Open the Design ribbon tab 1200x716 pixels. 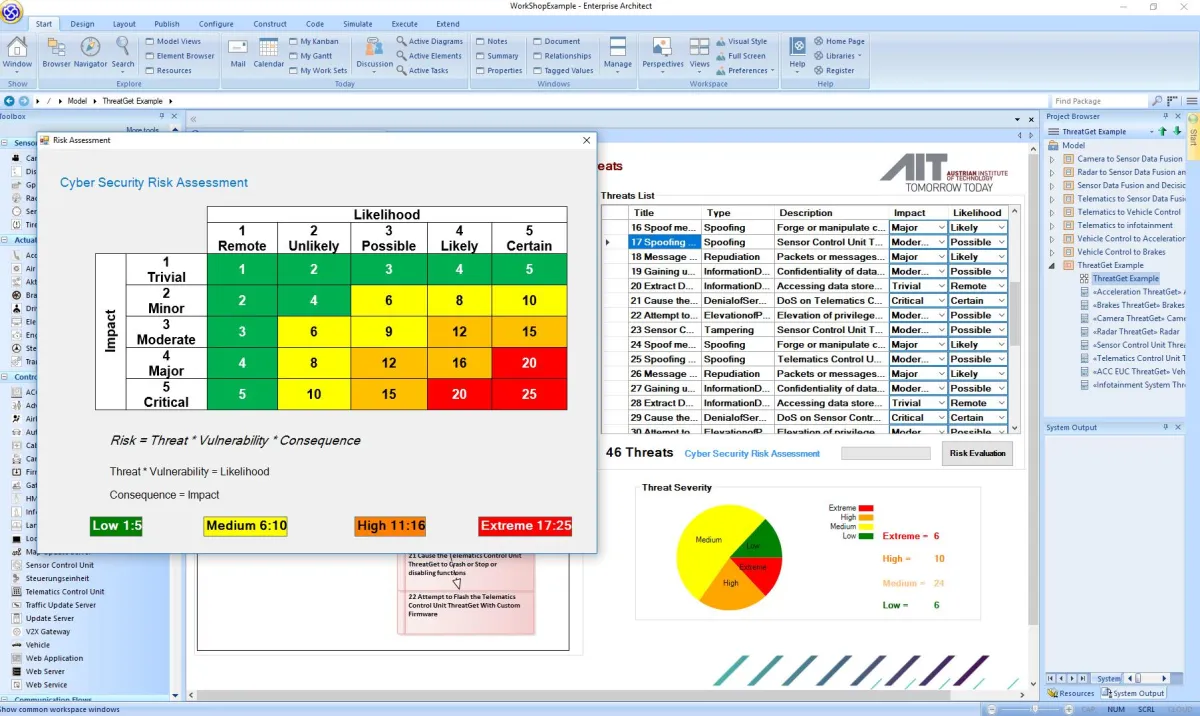click(82, 24)
